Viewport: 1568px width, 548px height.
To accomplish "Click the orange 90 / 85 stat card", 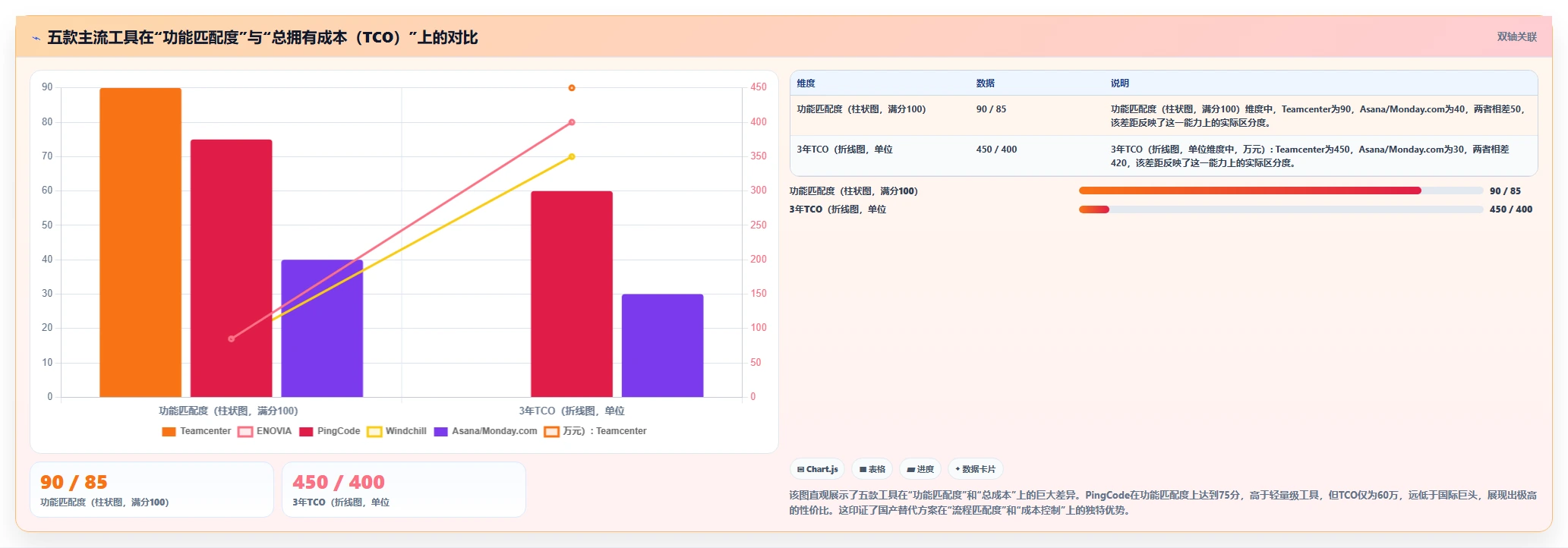I will coord(152,490).
